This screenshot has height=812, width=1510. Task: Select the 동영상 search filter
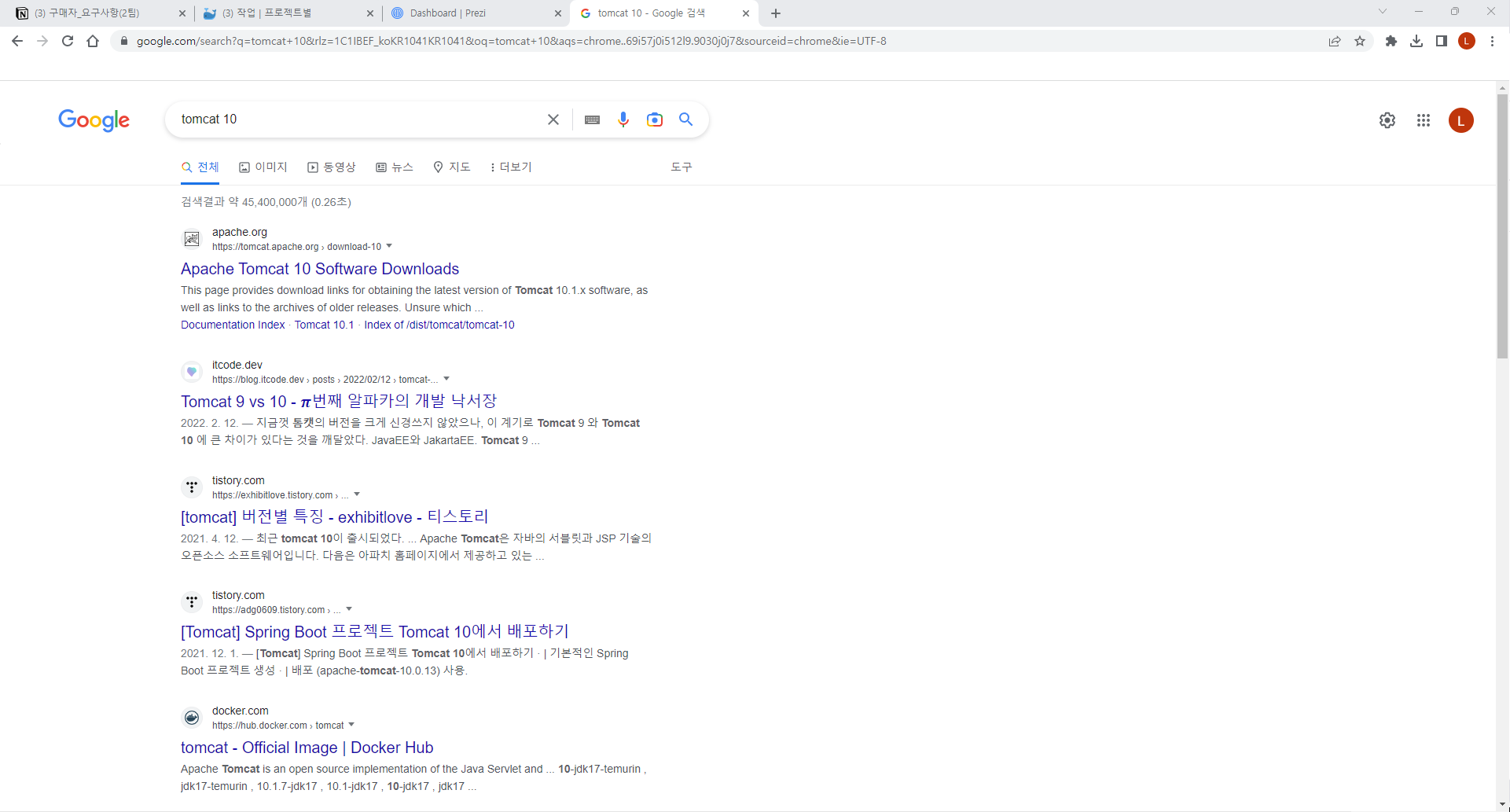(x=332, y=167)
